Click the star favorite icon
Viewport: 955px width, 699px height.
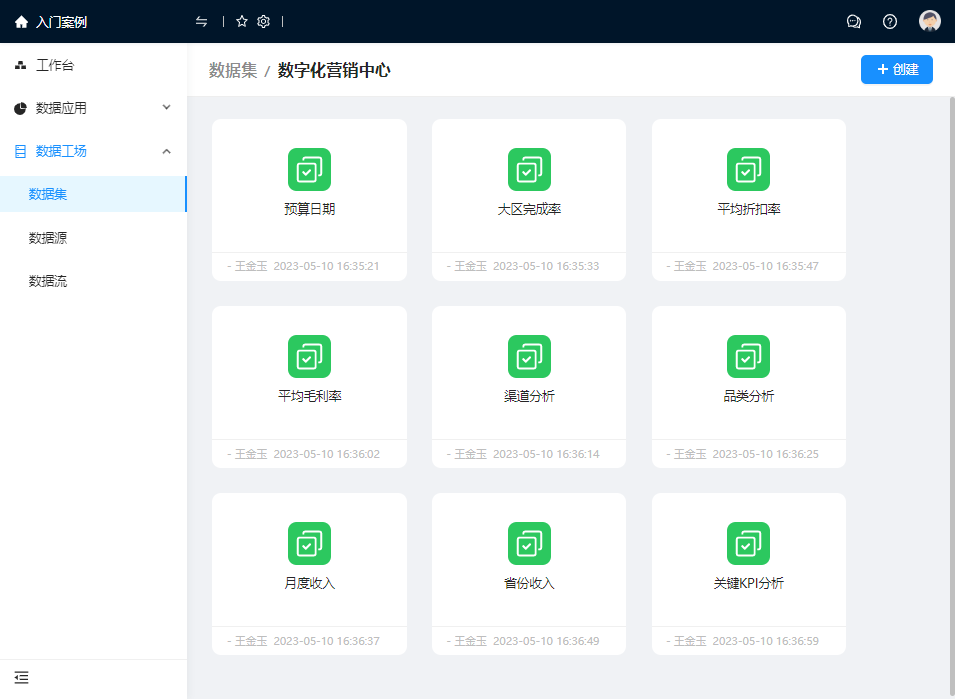(242, 22)
